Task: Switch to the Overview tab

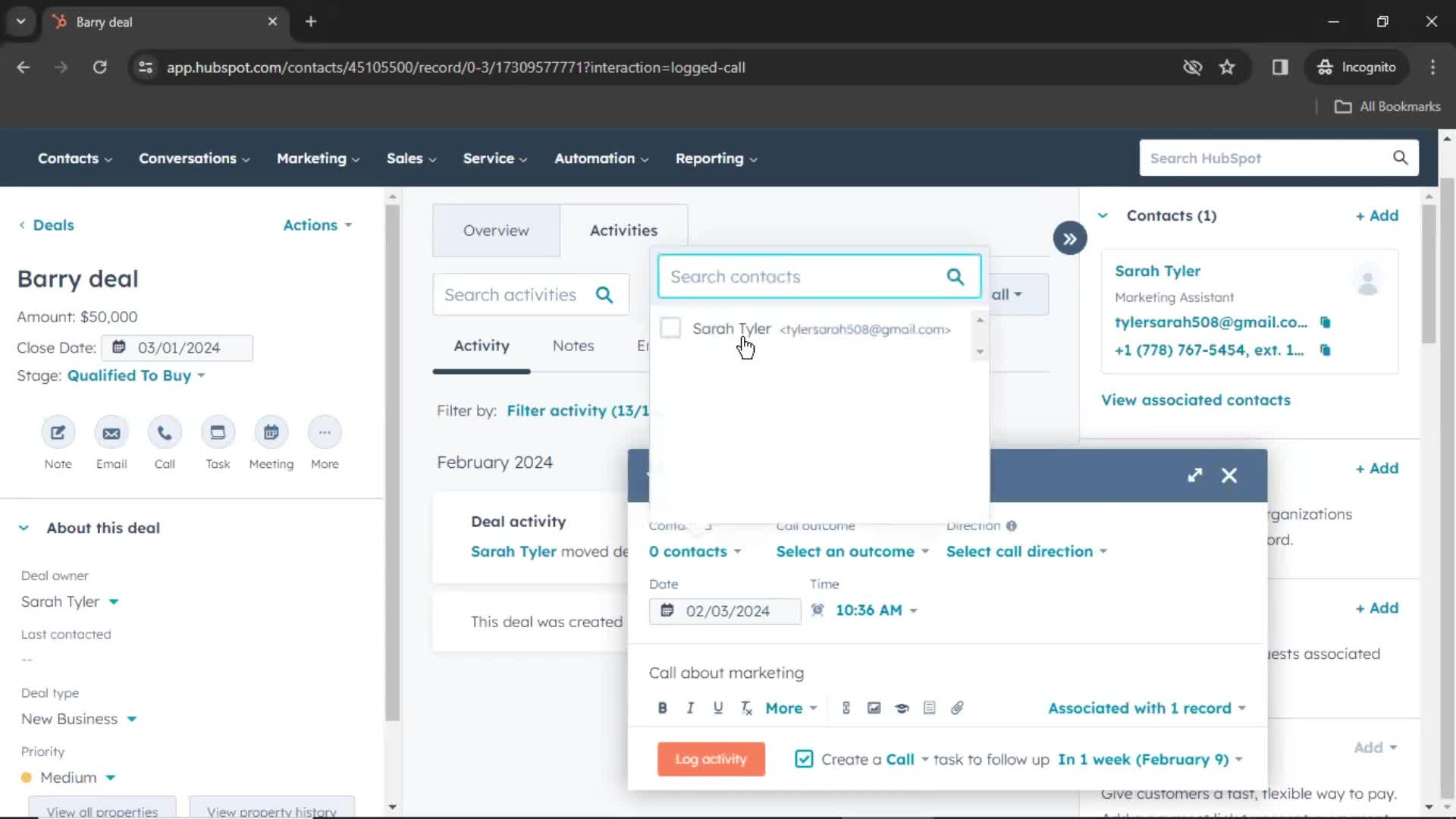Action: tap(496, 230)
